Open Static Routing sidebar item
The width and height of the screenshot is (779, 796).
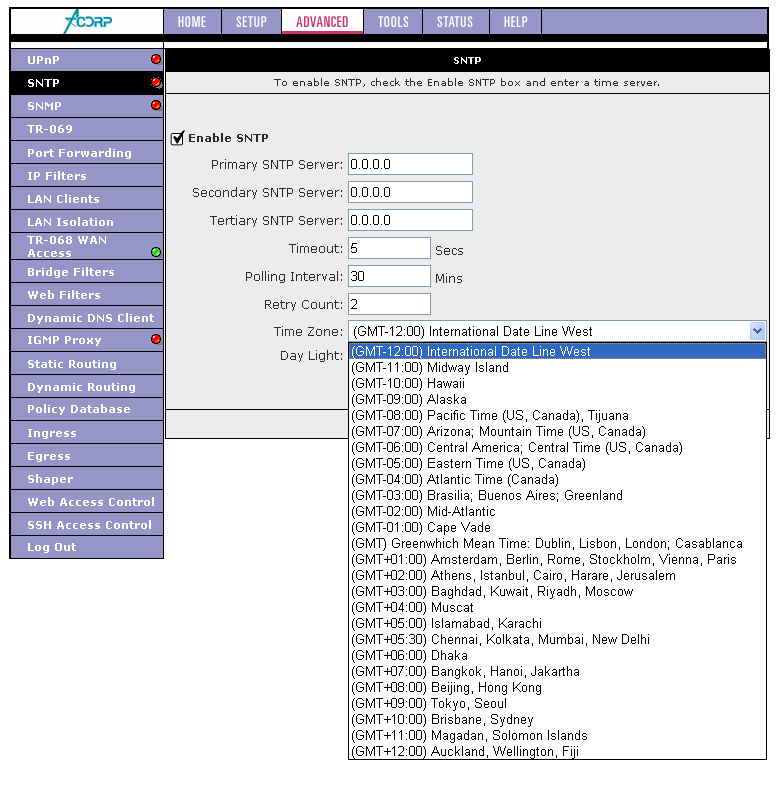(86, 363)
